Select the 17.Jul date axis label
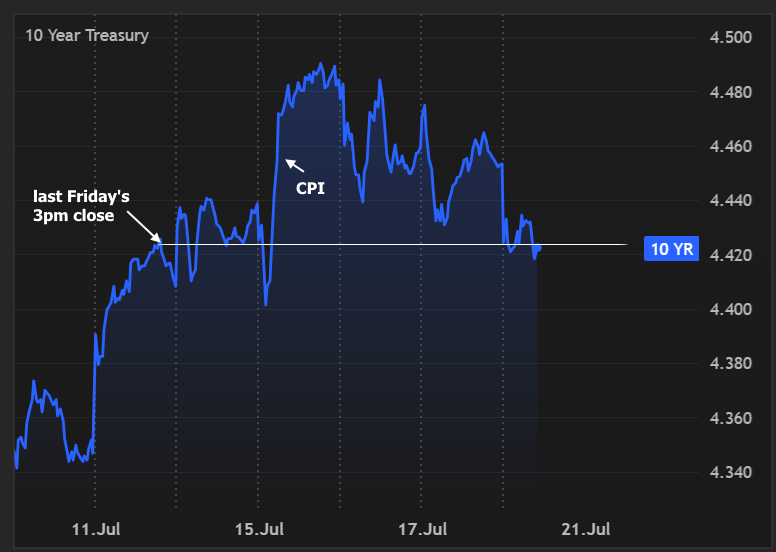776x552 pixels. coord(423,529)
